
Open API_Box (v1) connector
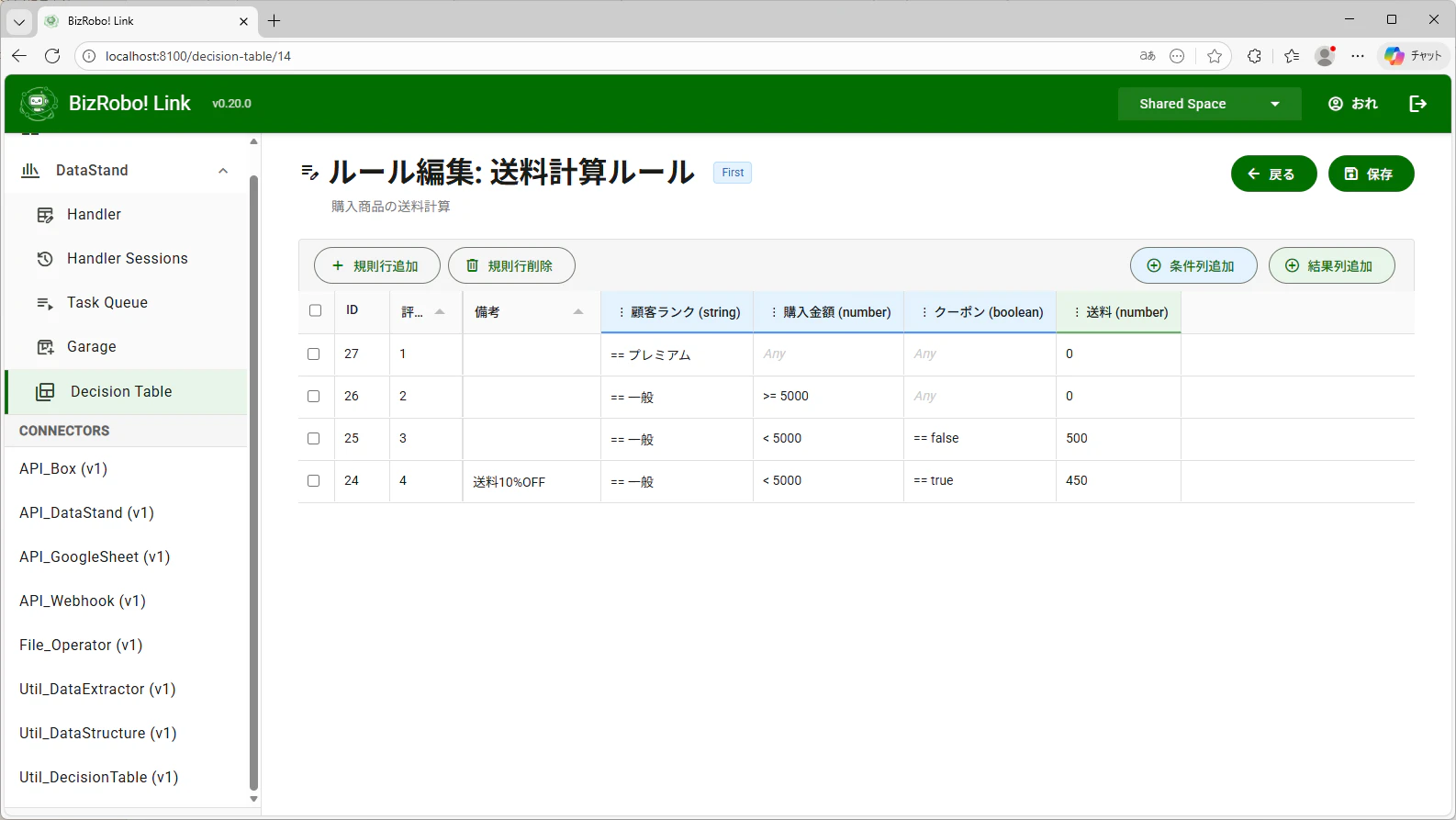point(127,469)
